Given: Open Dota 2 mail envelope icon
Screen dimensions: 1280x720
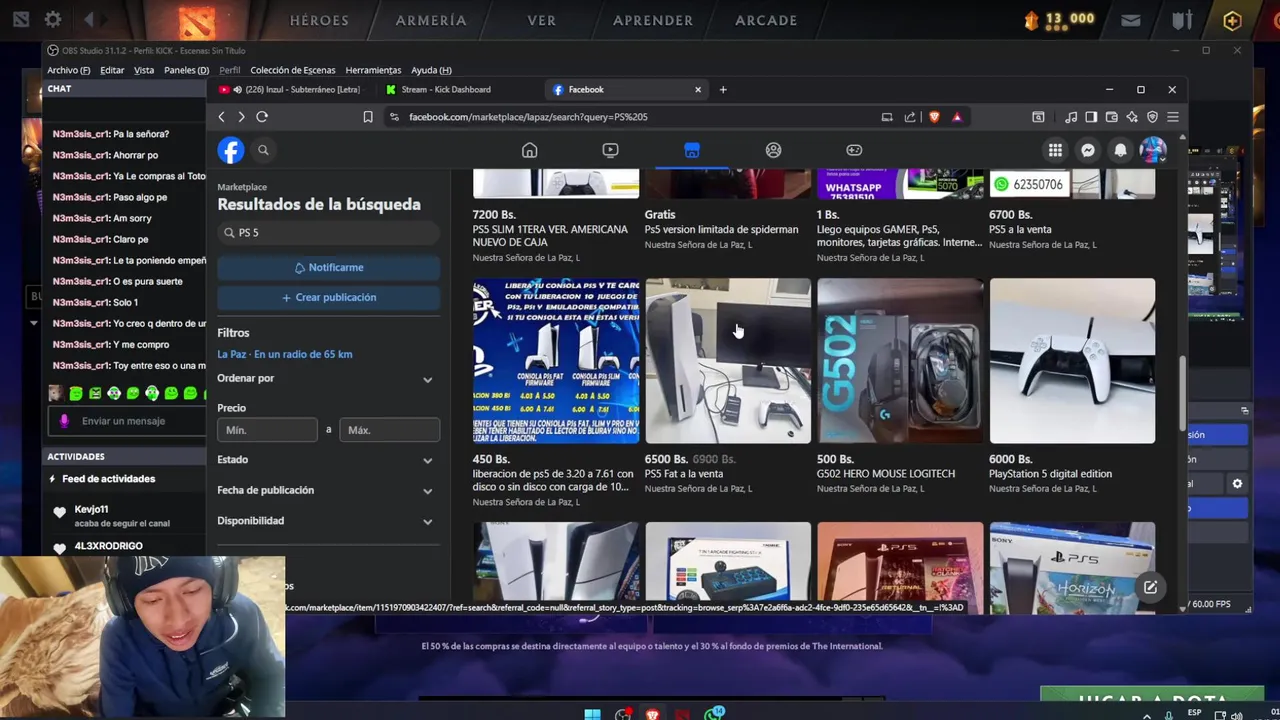Looking at the screenshot, I should coord(1131,20).
